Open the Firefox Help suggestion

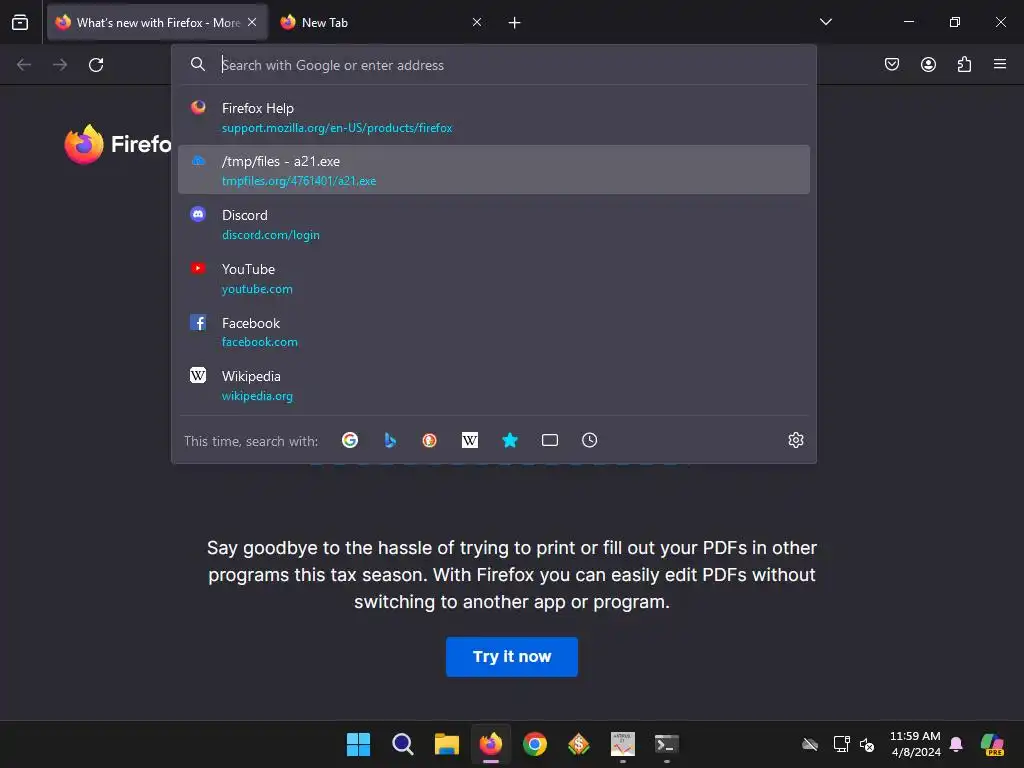click(494, 118)
